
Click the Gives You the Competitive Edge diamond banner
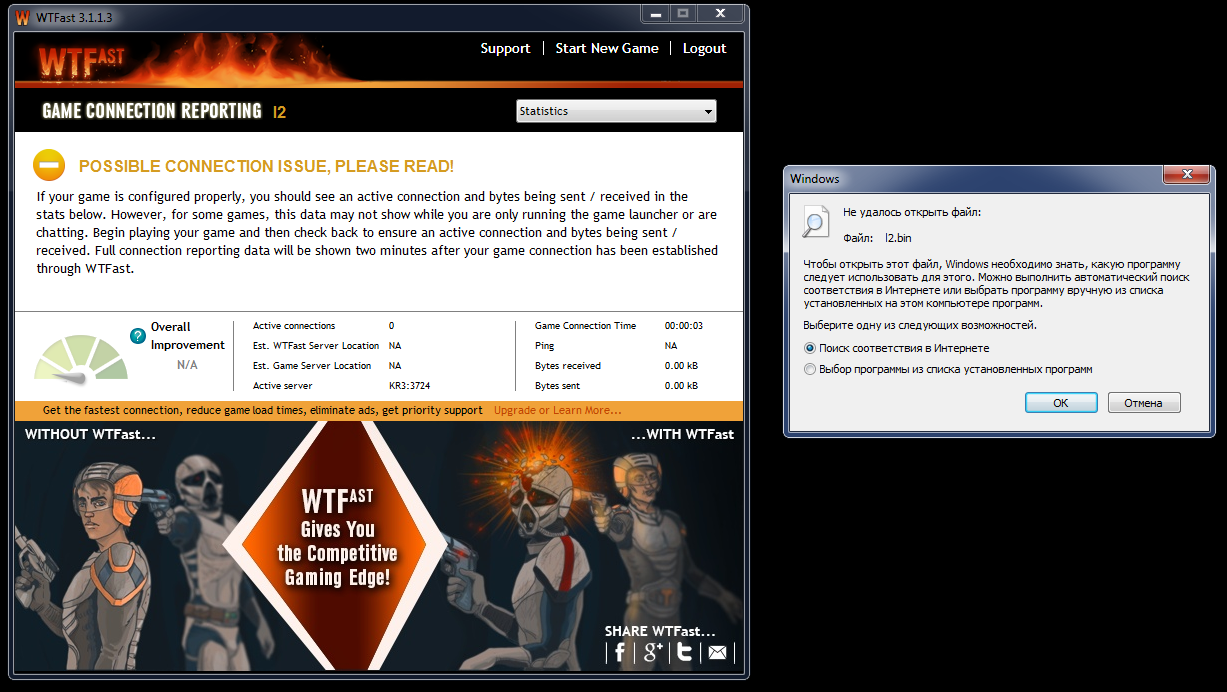pos(336,543)
